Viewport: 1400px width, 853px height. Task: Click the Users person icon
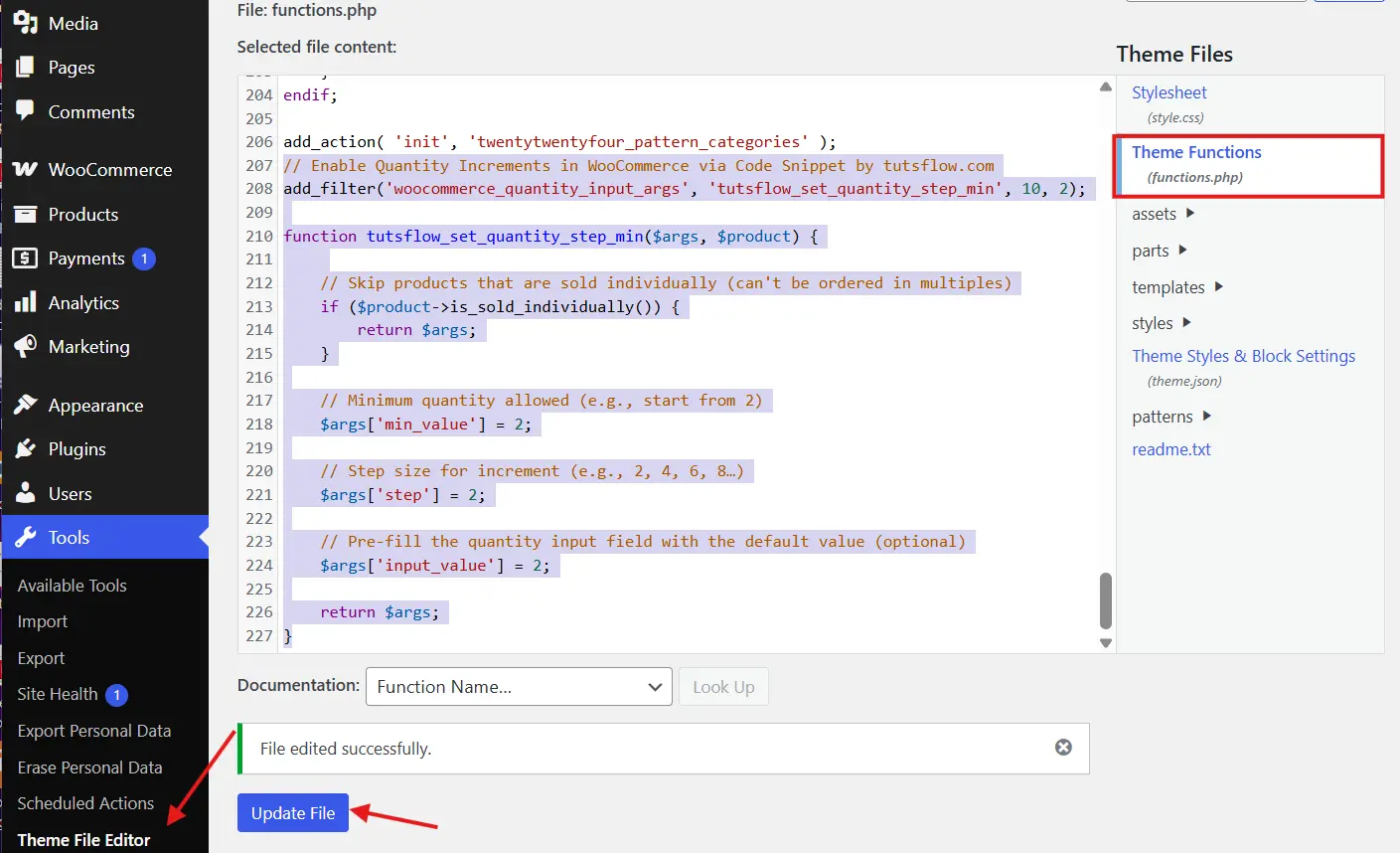coord(26,493)
